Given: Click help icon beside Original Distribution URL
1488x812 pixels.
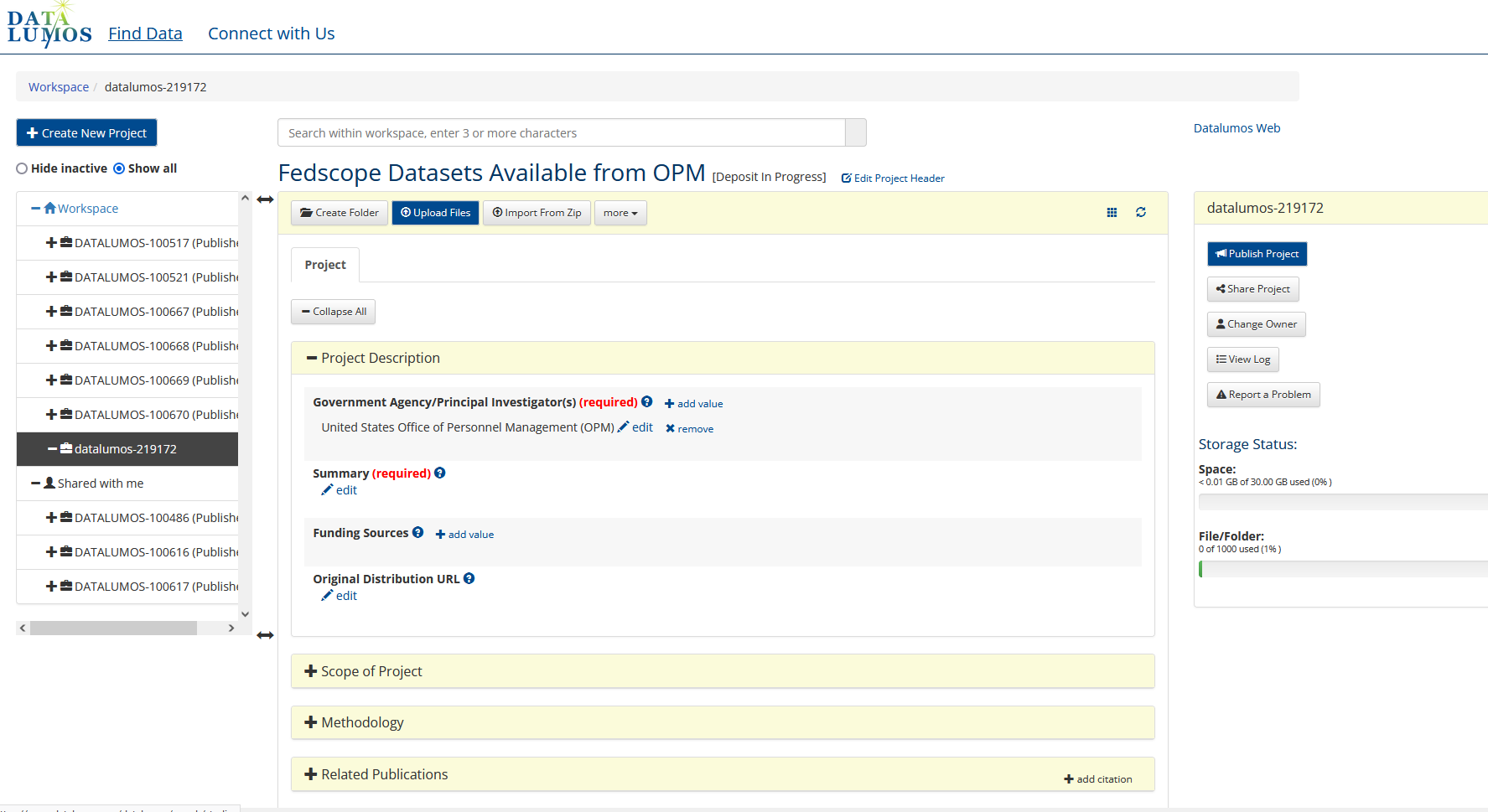Looking at the screenshot, I should pos(469,579).
